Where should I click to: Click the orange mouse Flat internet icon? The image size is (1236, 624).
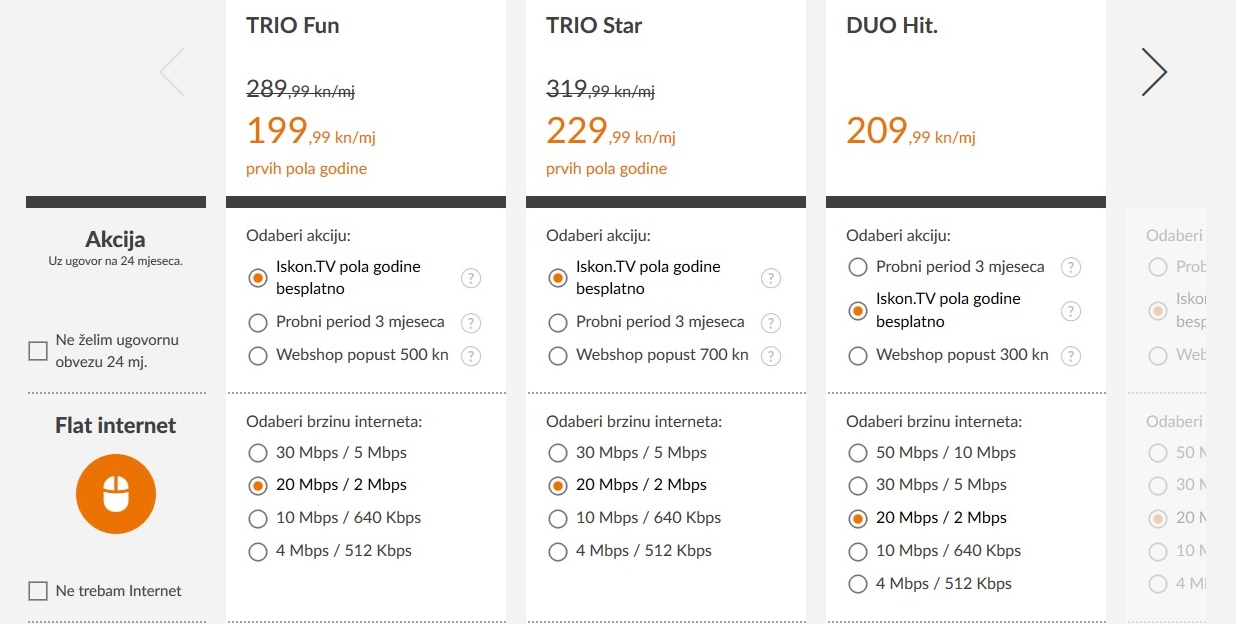coord(116,493)
